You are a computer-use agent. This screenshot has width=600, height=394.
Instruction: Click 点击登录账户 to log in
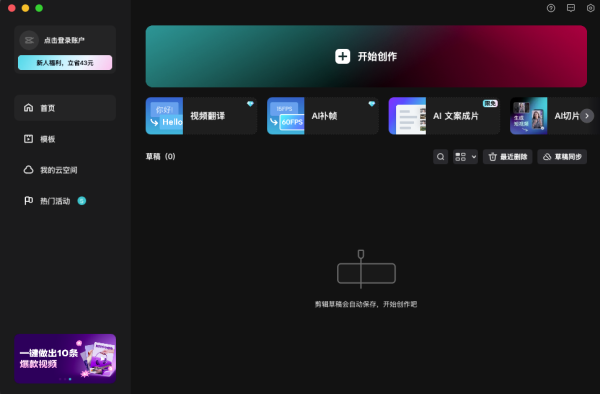64,40
